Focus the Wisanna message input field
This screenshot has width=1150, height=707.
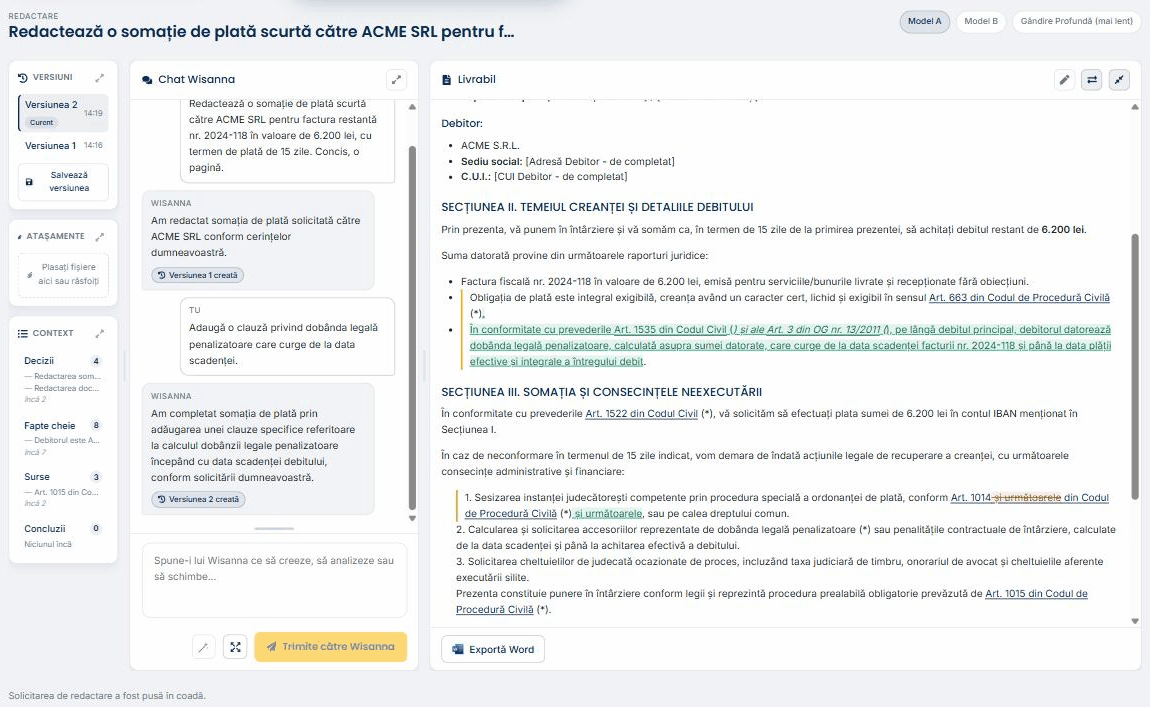pyautogui.click(x=274, y=580)
